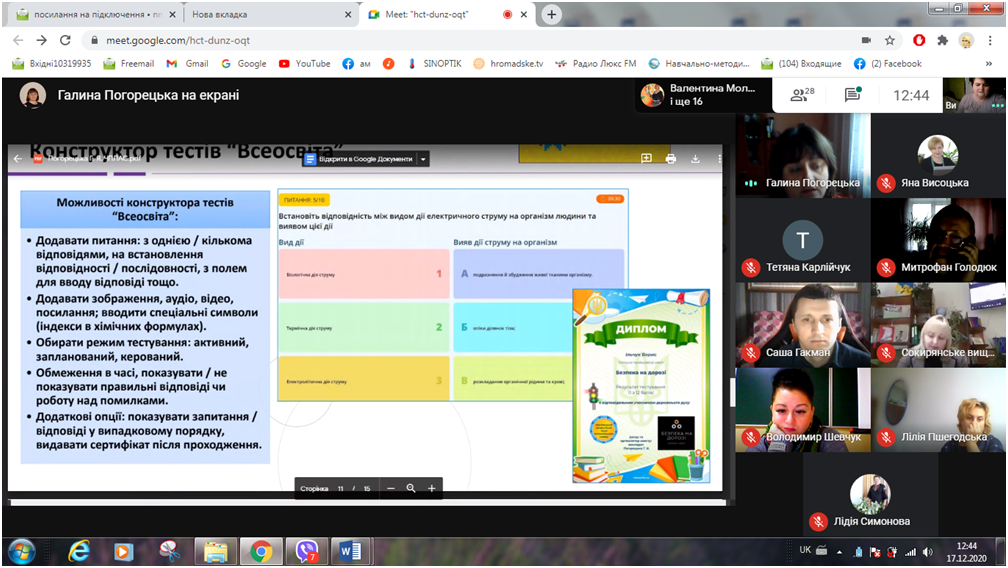Open the Chrome three-dot menu

(990, 40)
